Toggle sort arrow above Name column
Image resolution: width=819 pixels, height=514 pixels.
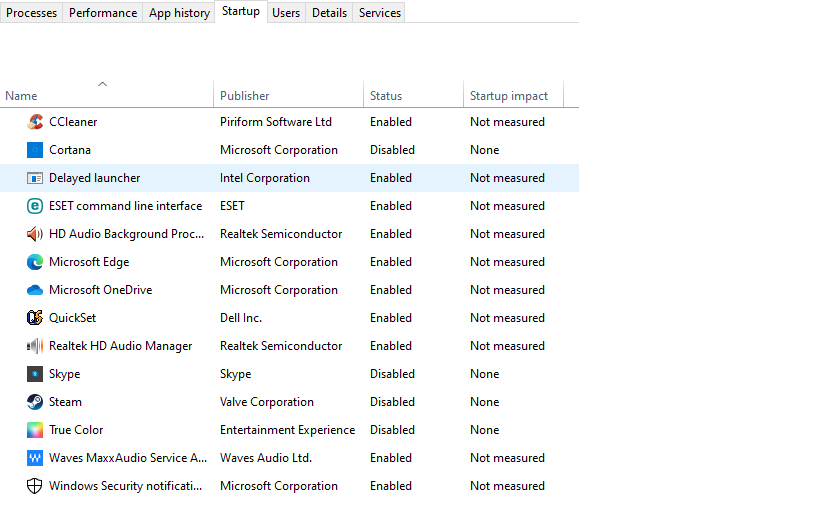pos(102,84)
